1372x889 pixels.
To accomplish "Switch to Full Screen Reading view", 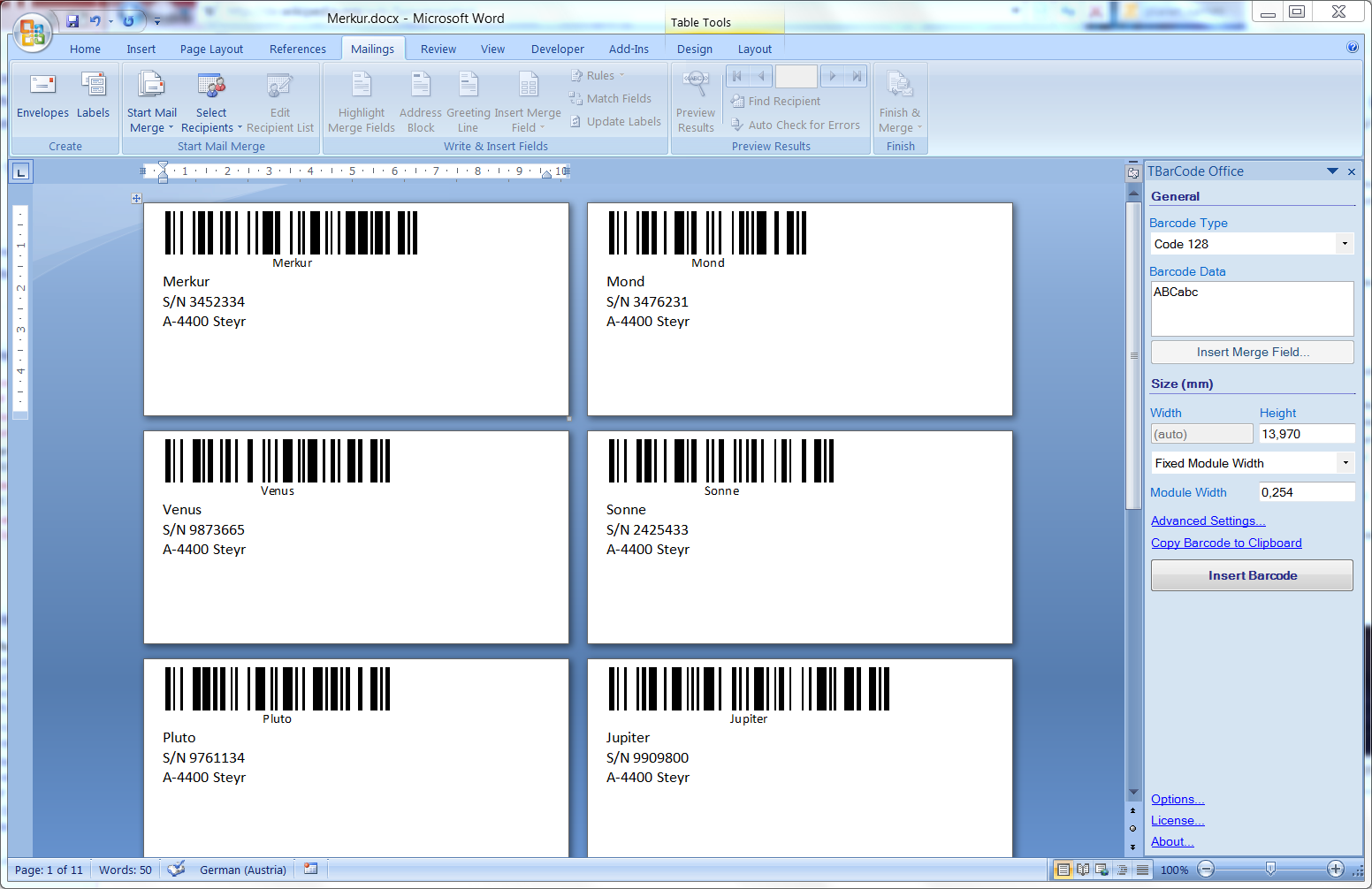I will tap(1083, 870).
